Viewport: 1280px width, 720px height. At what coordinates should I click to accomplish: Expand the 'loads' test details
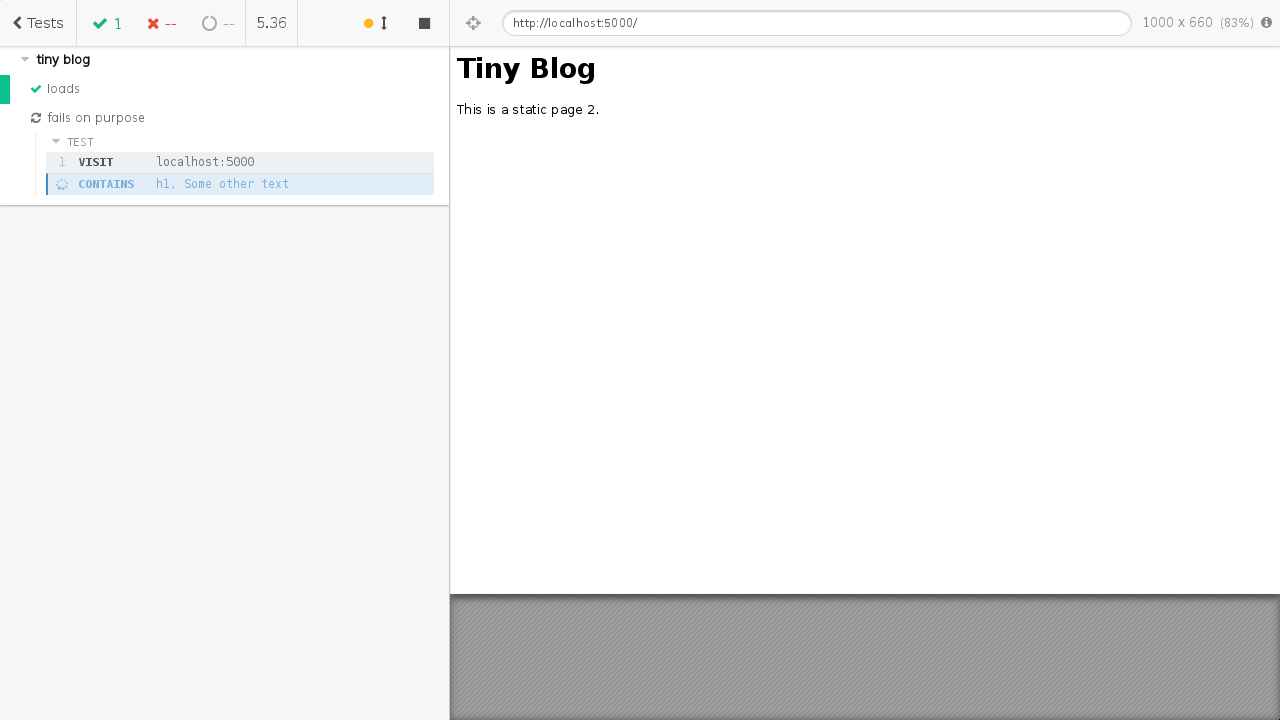[x=63, y=89]
